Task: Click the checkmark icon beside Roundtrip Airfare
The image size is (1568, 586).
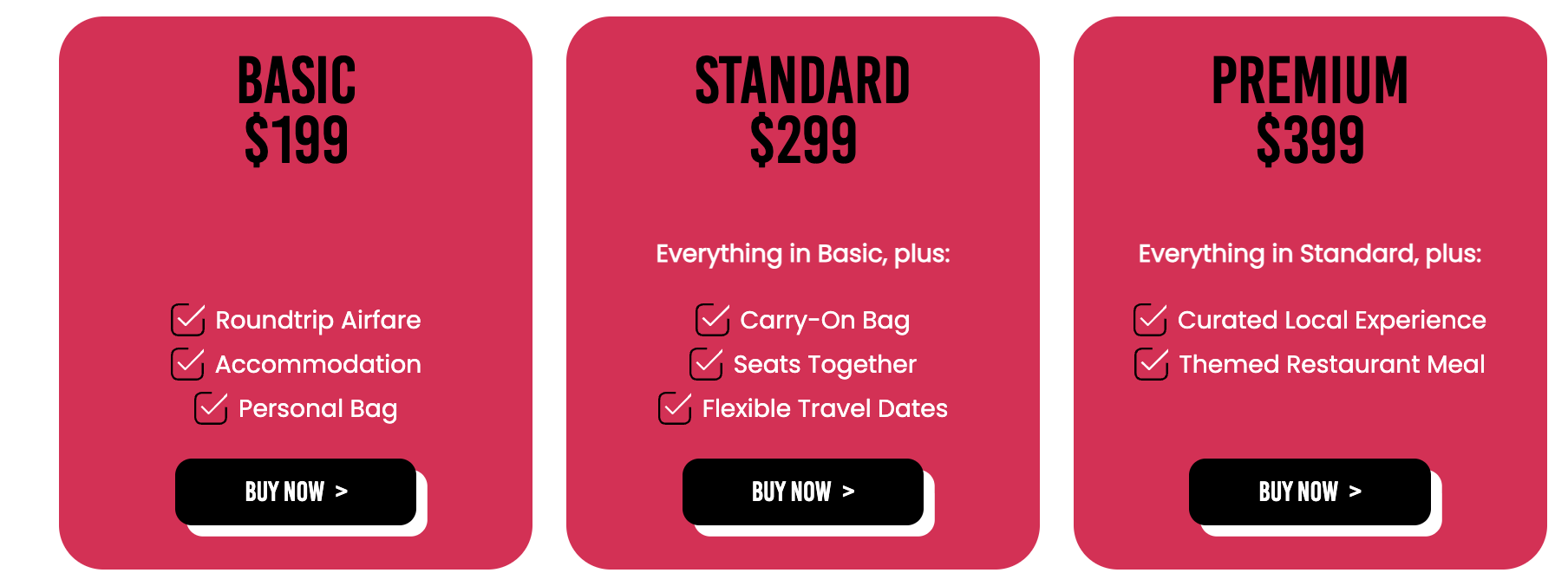Action: 188,320
